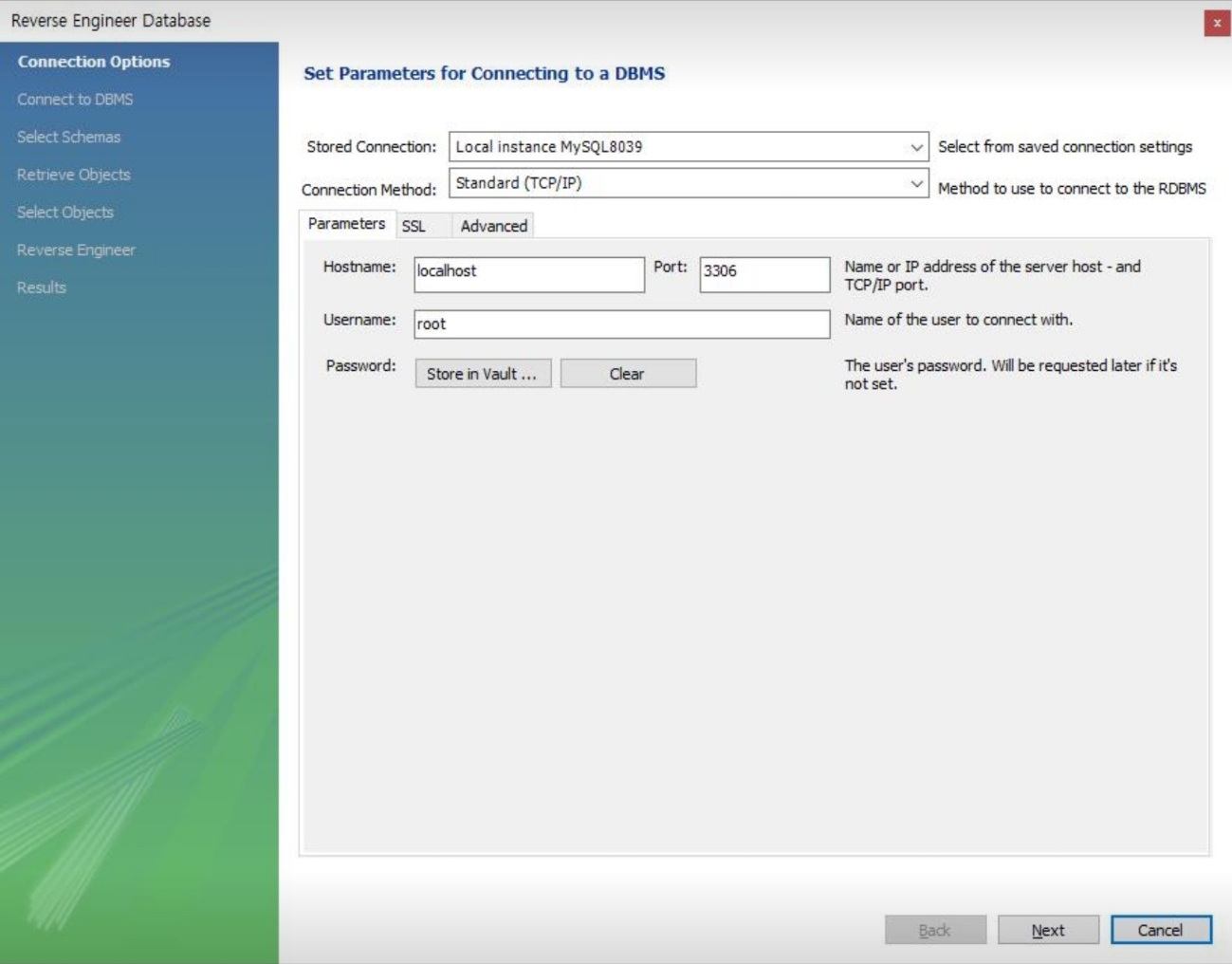Viewport: 1232px width, 964px height.
Task: Switch to the Parameters tab
Action: click(x=346, y=224)
